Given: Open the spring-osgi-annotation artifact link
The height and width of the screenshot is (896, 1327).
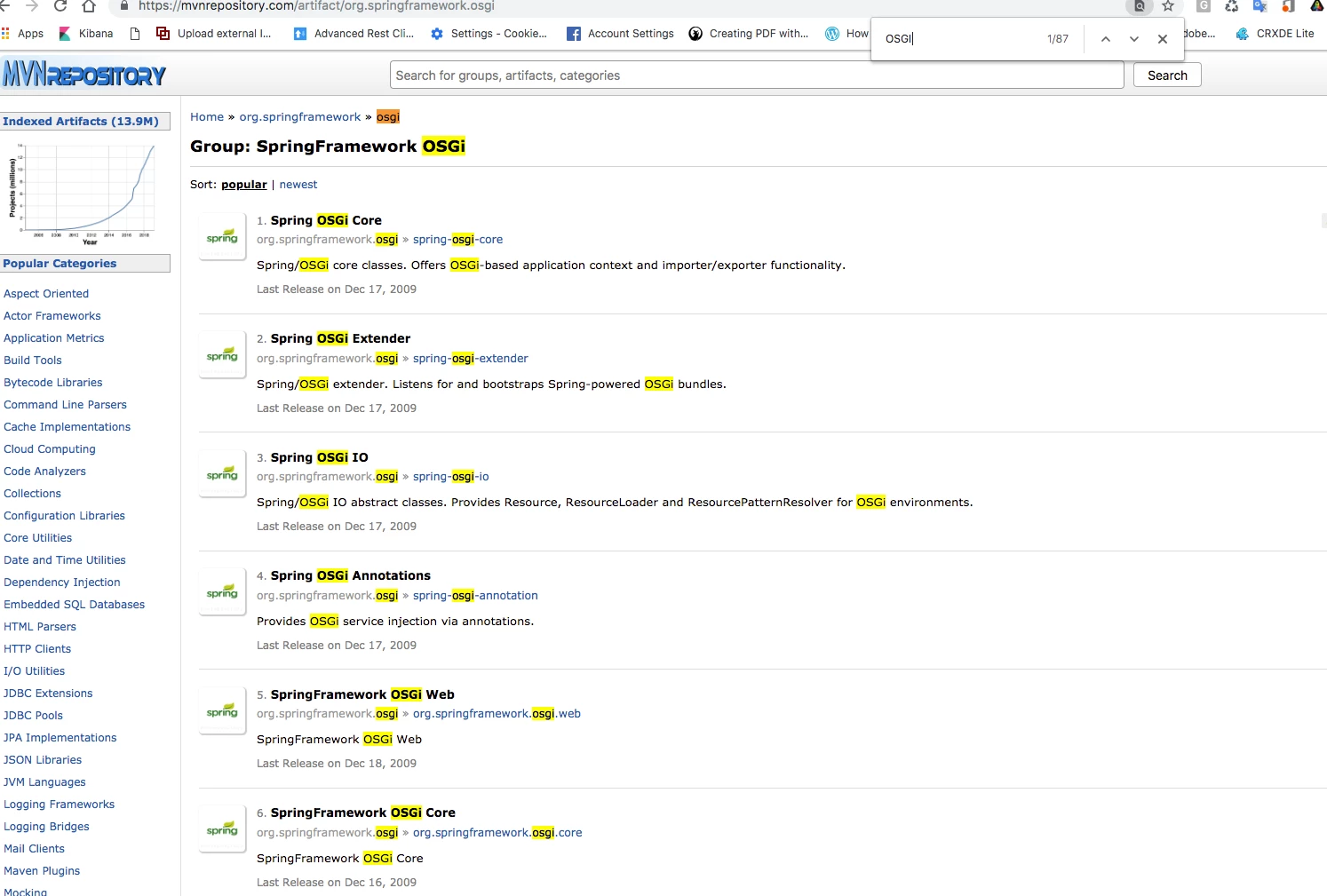Looking at the screenshot, I should click(x=475, y=596).
